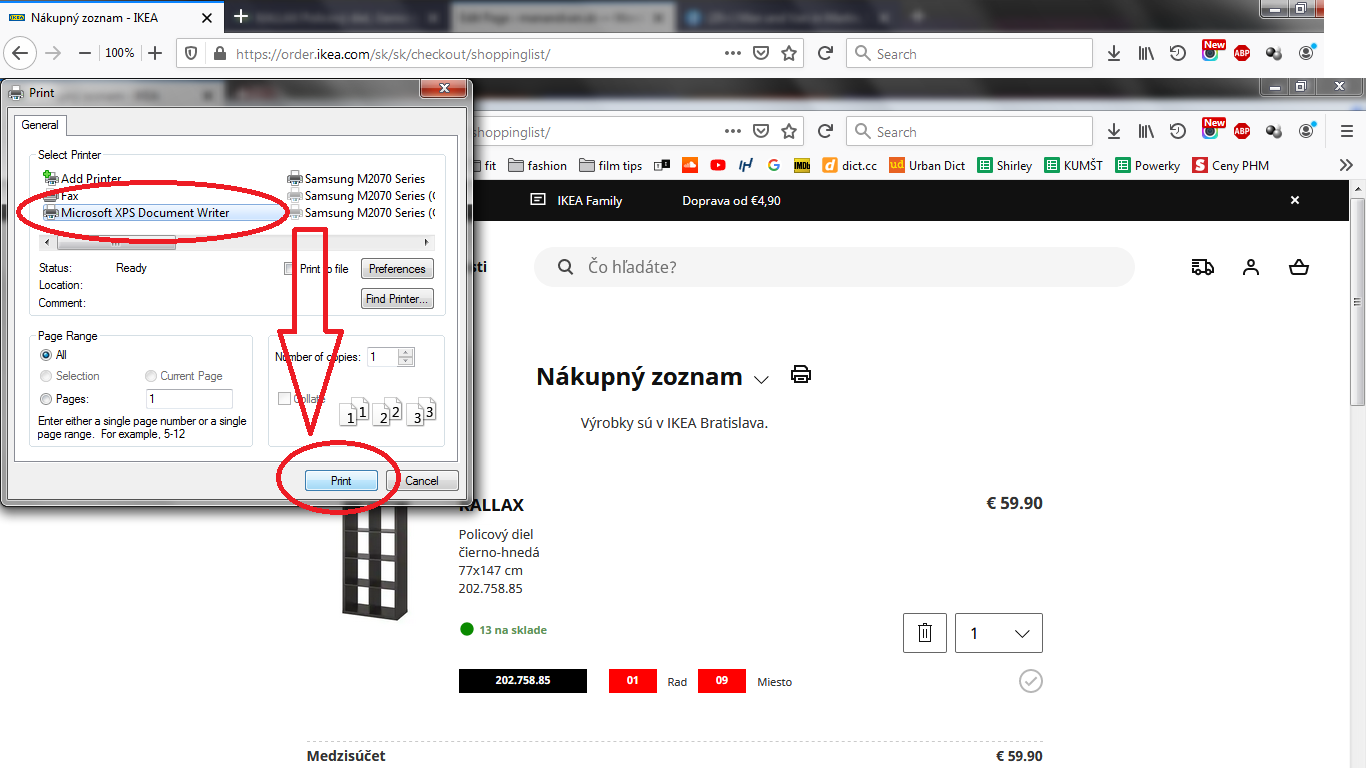Show more bookmarks with the overflow chevron
1366x768 pixels.
[1346, 165]
